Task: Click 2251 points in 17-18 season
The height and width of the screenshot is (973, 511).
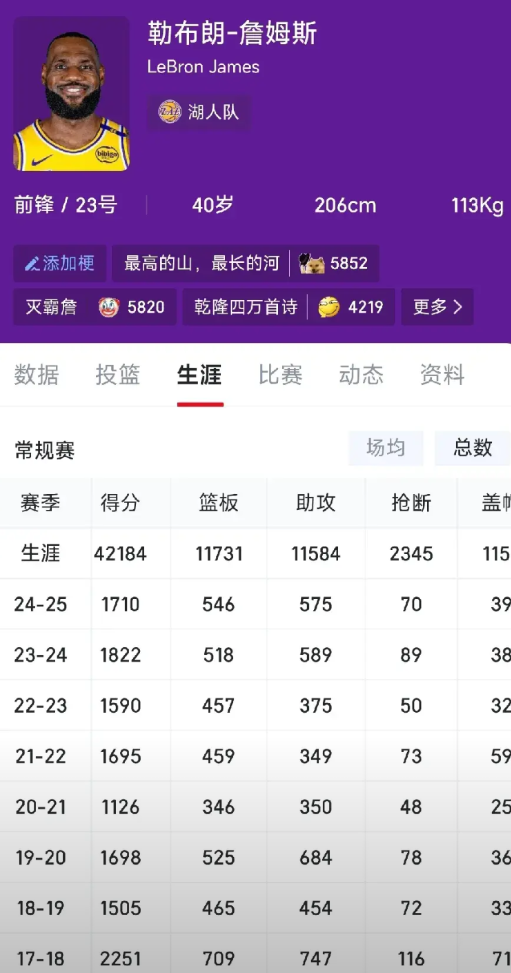Action: click(120, 959)
